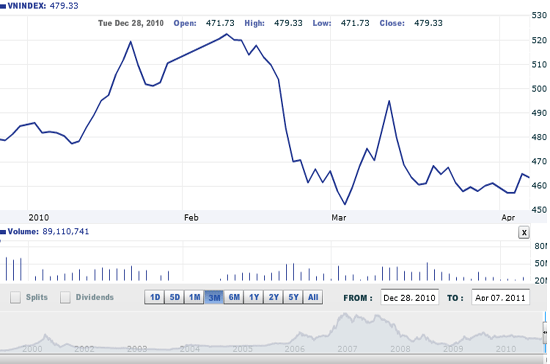
Task: Click the range slider handle on overview chart
Action: pos(545,332)
